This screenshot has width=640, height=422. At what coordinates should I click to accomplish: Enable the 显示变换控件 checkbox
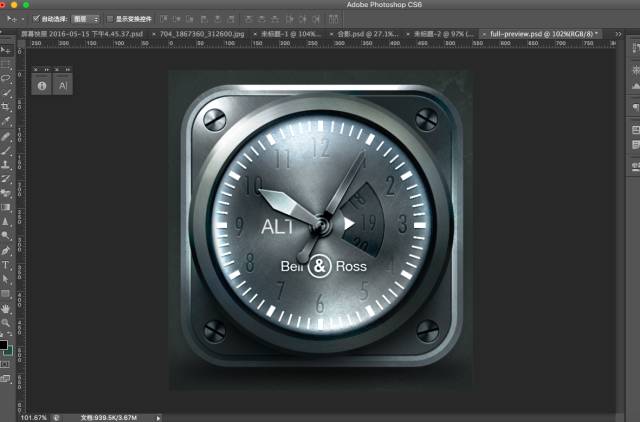pos(109,19)
